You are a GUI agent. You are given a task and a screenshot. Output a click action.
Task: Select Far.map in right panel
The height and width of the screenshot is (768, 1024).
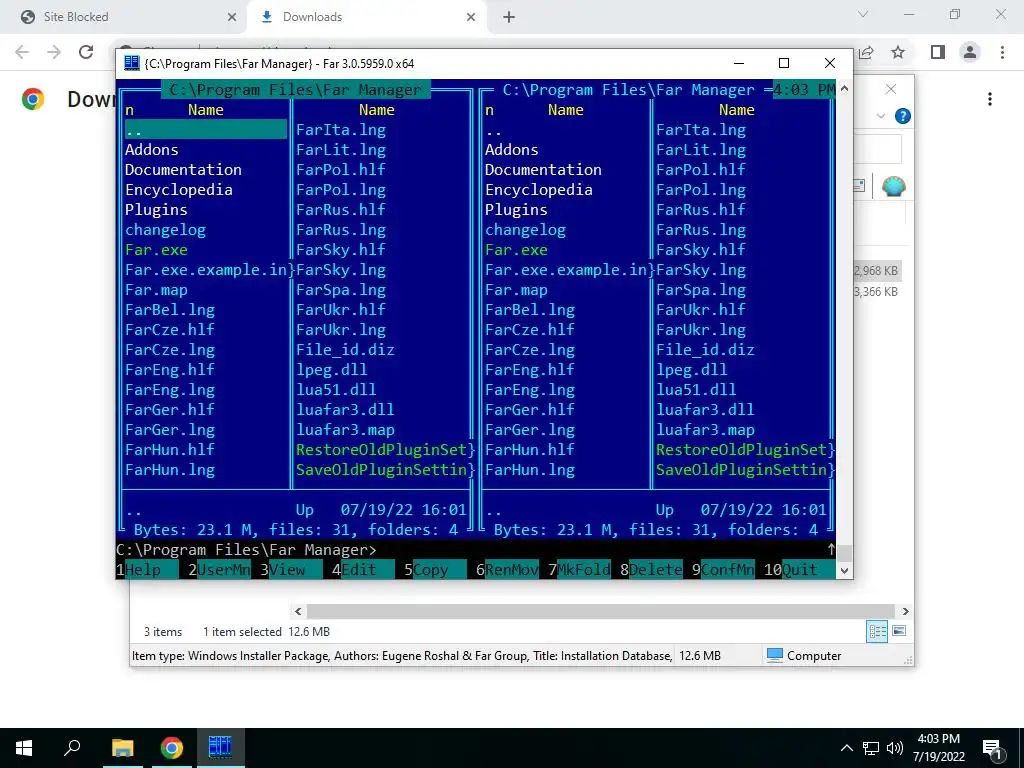tap(517, 290)
